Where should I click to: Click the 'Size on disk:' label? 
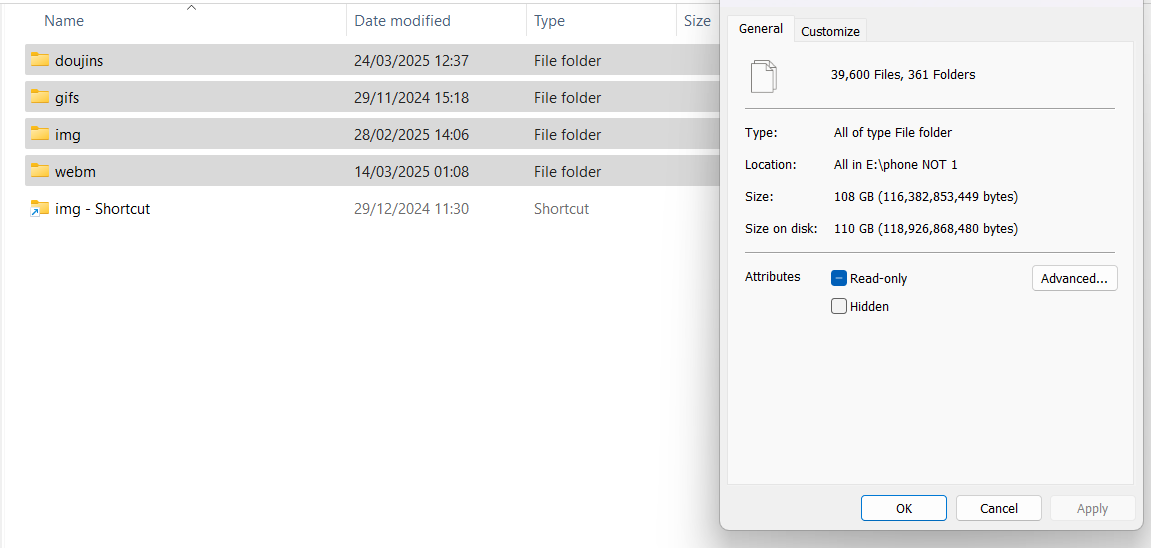click(x=781, y=229)
